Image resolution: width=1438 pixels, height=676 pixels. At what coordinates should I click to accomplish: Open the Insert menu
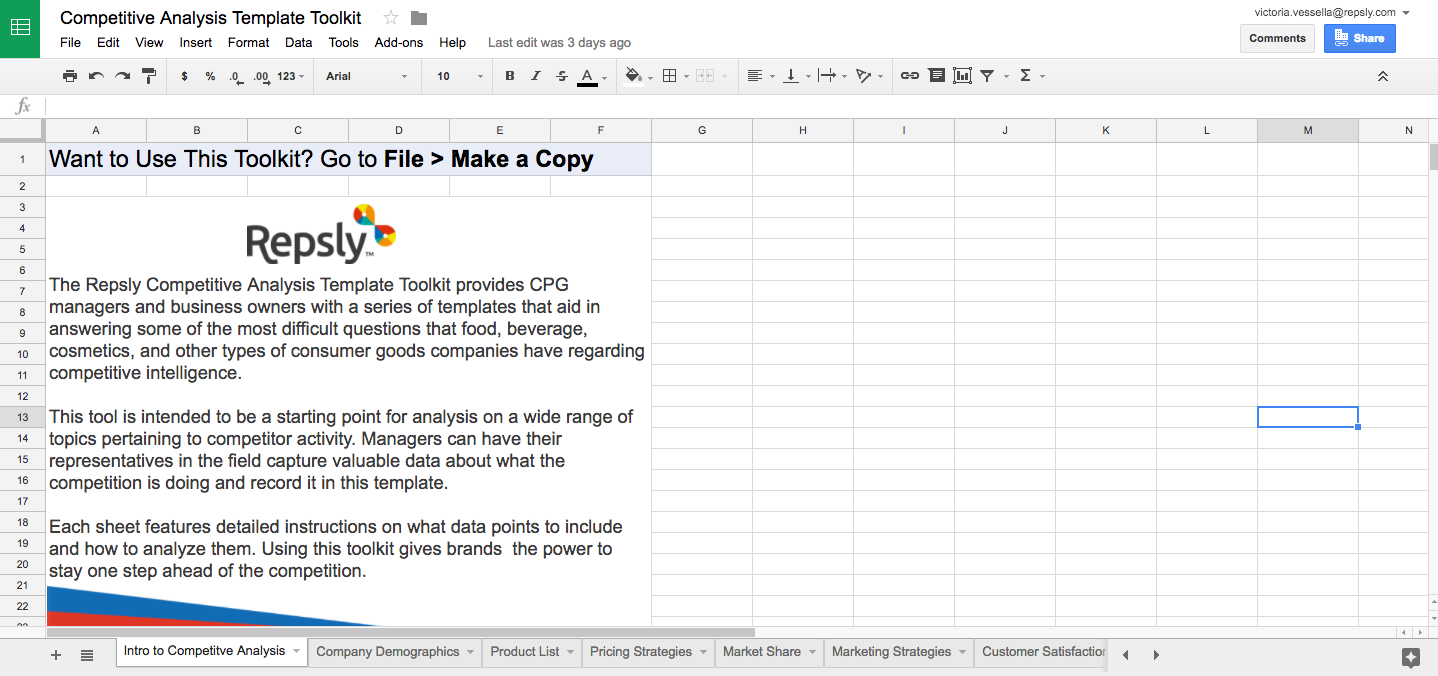[196, 42]
